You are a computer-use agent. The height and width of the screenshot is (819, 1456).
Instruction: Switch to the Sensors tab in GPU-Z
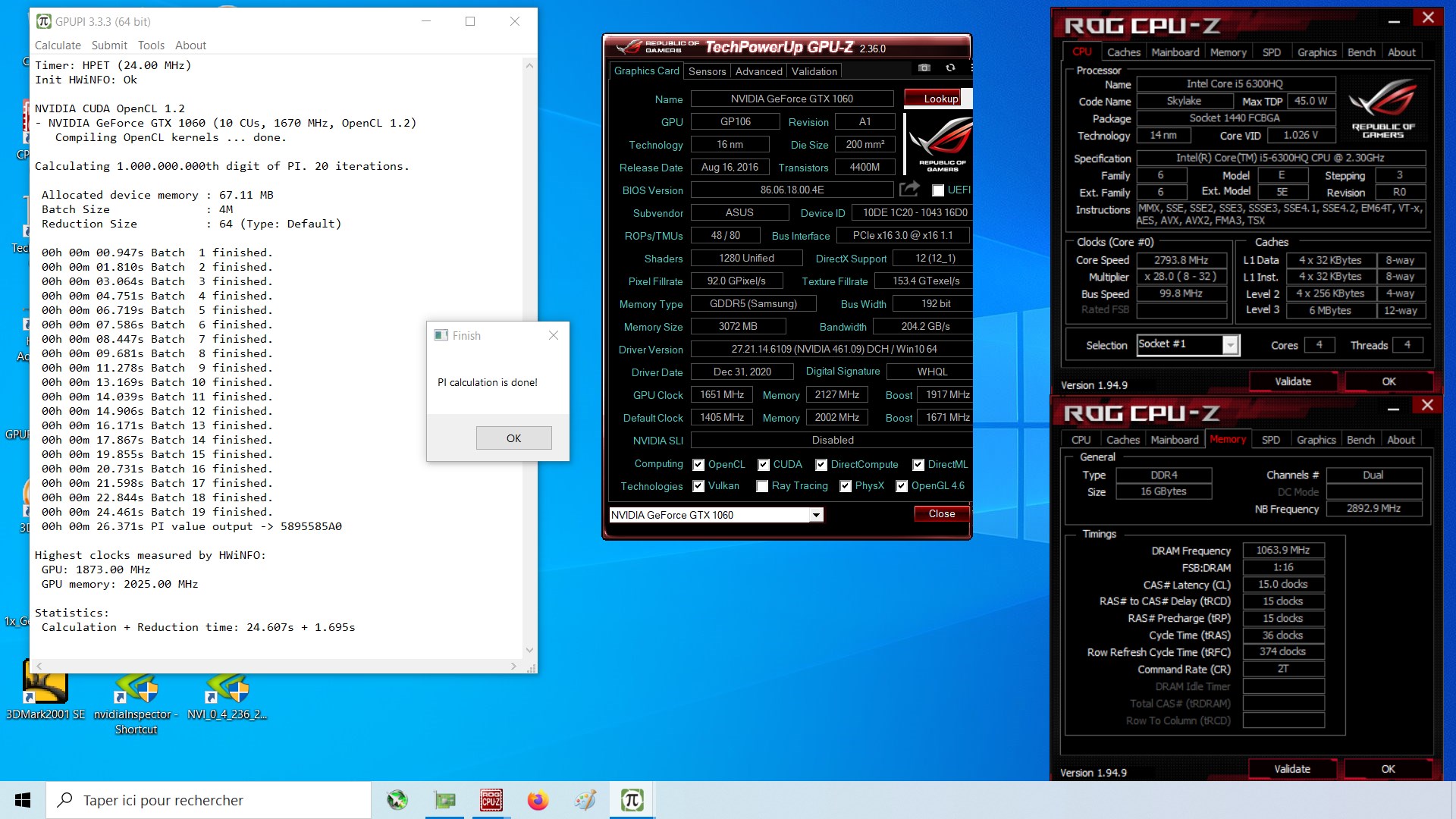click(x=707, y=71)
